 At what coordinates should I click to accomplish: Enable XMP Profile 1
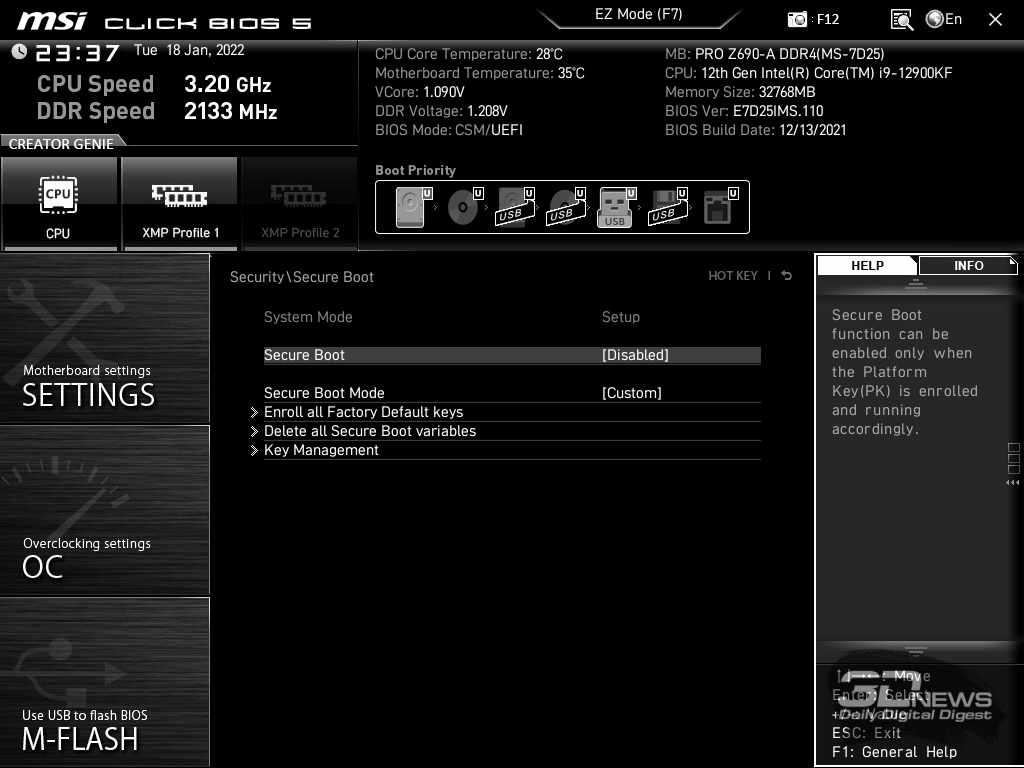[x=179, y=204]
